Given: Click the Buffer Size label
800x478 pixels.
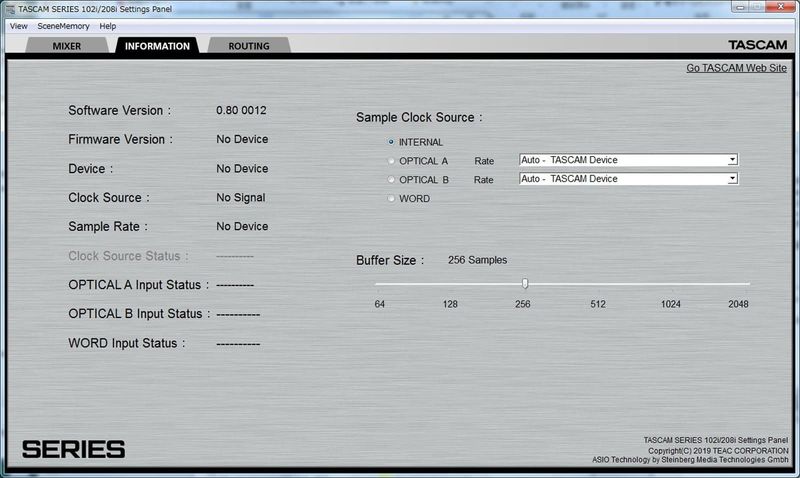Looking at the screenshot, I should click(x=390, y=260).
